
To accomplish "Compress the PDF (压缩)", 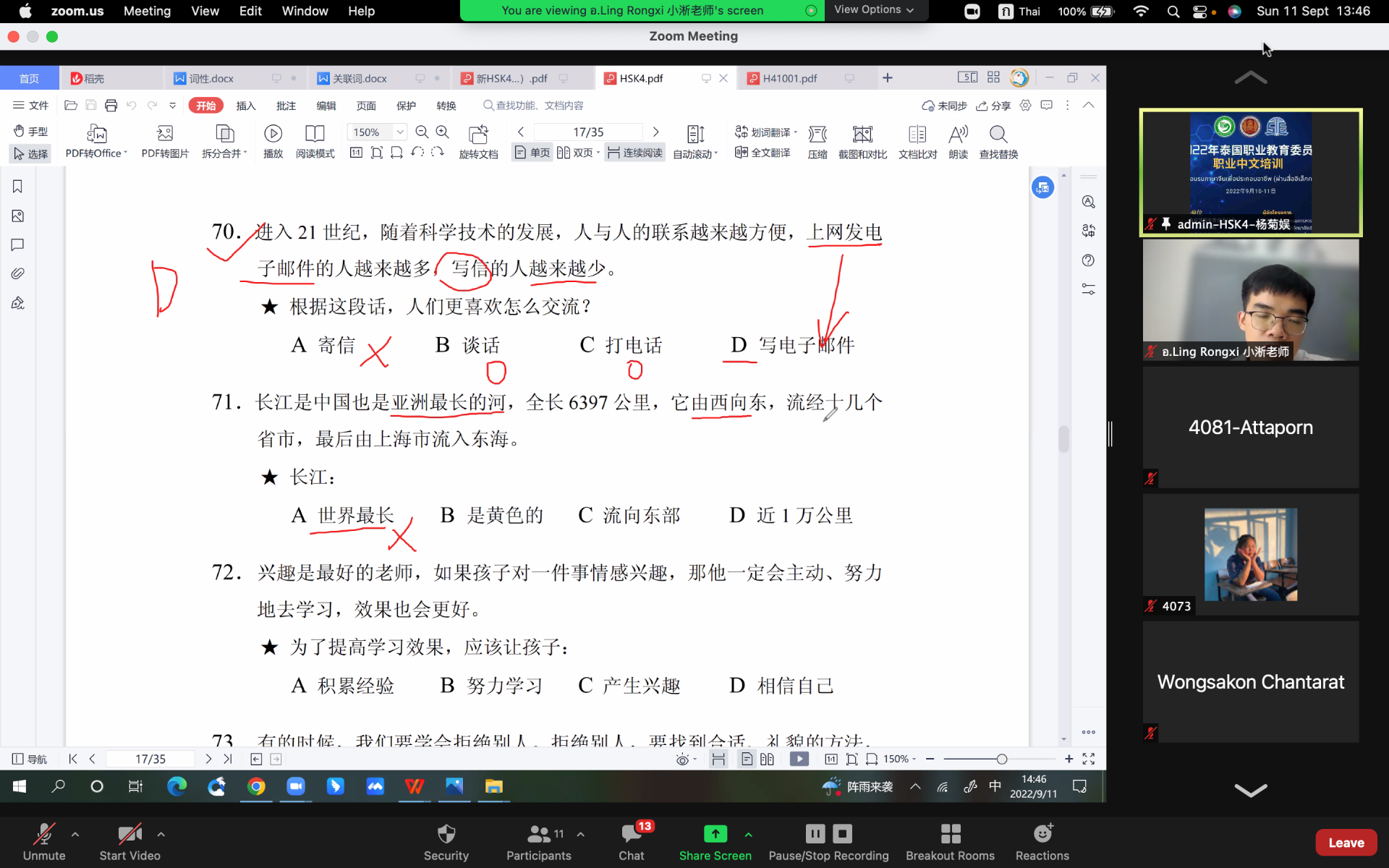I will pyautogui.click(x=817, y=141).
